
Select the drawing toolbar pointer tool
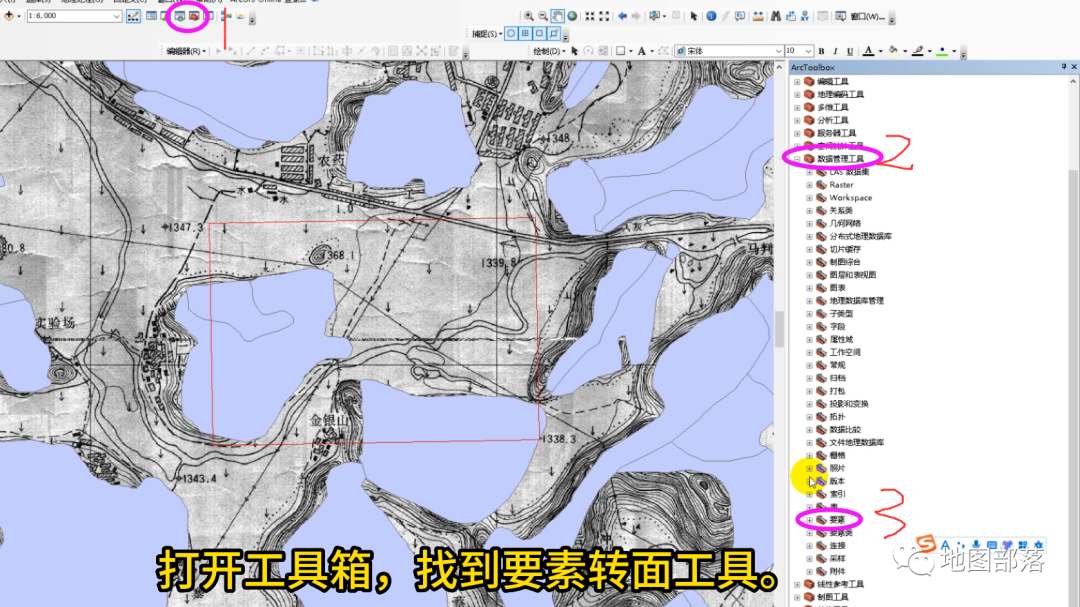pyautogui.click(x=574, y=51)
